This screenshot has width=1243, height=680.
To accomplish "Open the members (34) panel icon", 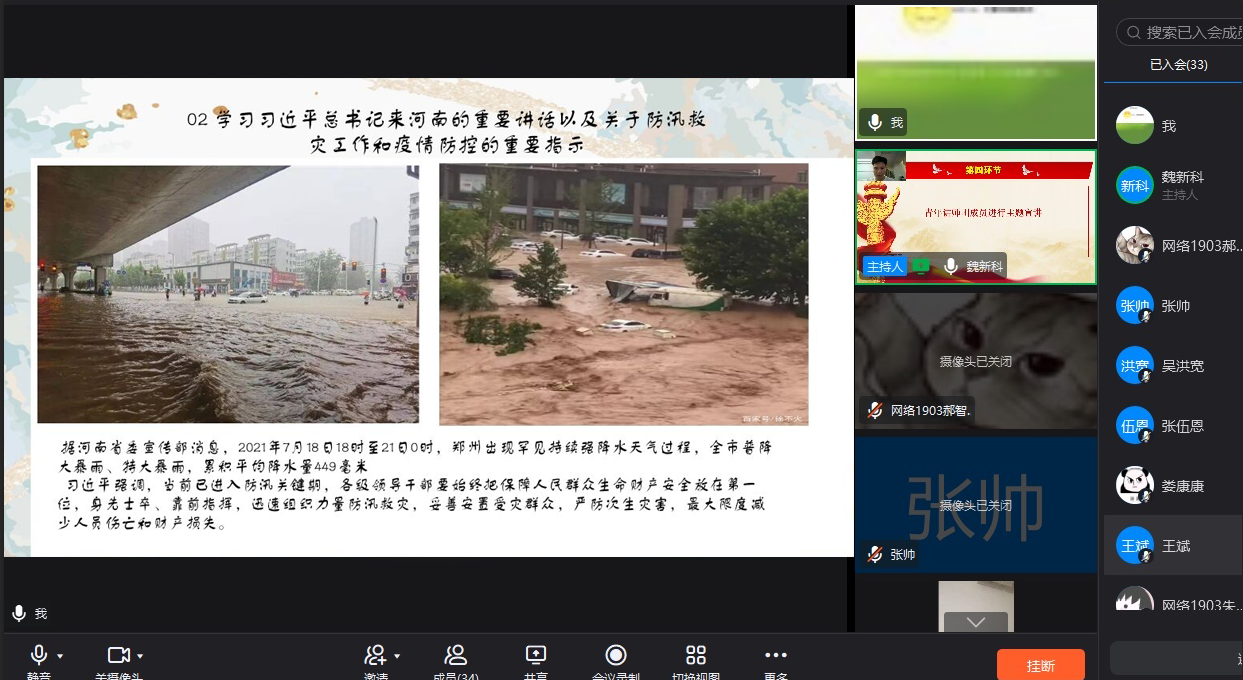I will [456, 656].
